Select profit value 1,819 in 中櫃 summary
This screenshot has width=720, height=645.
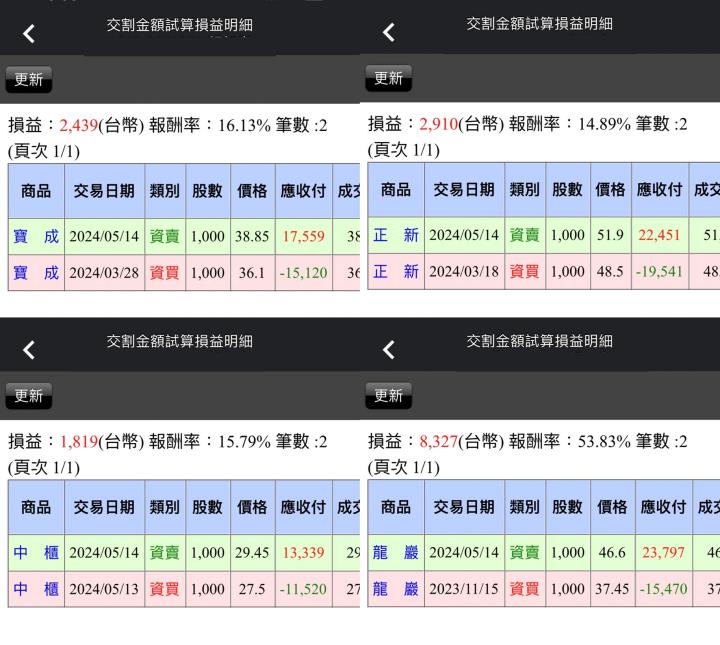[79, 442]
